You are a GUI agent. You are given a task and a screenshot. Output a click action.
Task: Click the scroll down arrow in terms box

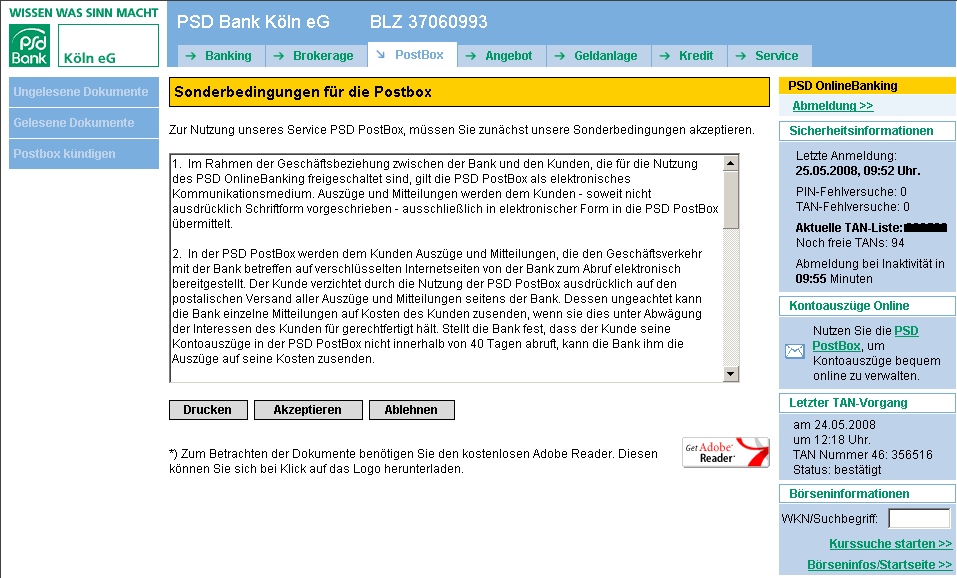[x=731, y=374]
